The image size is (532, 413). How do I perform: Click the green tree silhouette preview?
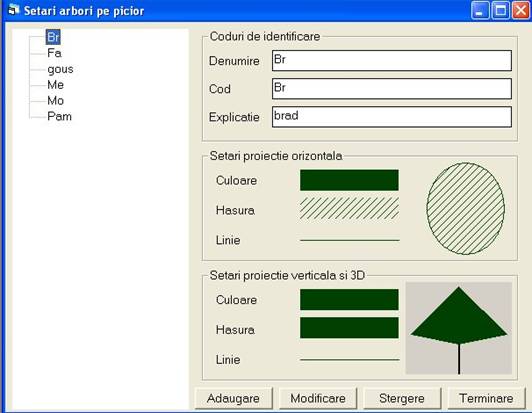point(459,328)
